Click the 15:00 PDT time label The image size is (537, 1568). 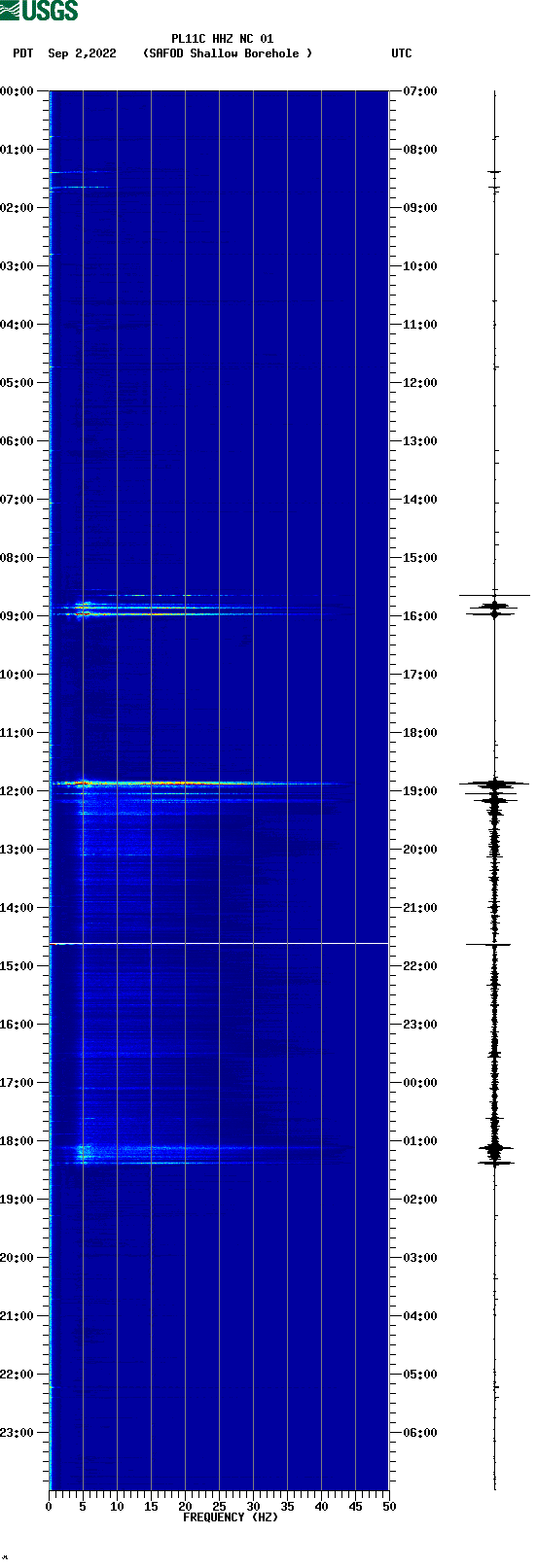(x=18, y=966)
